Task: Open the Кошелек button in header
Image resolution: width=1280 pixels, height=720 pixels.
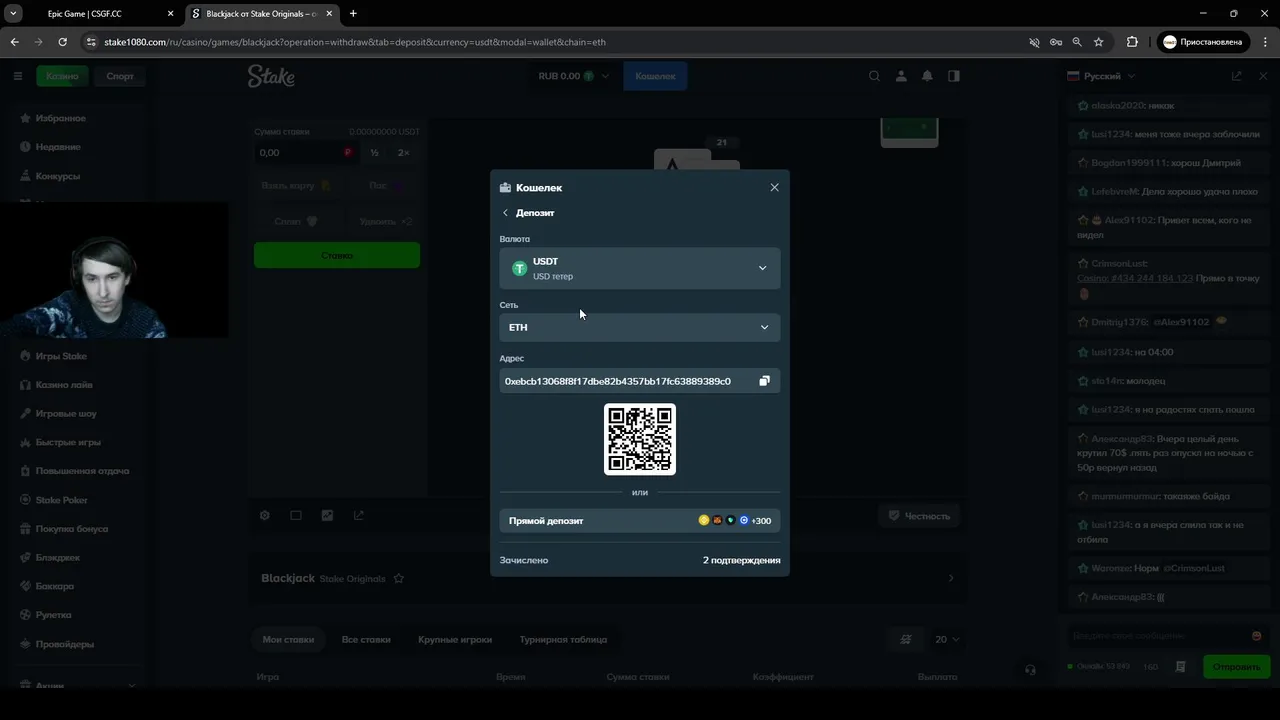Action: click(655, 76)
